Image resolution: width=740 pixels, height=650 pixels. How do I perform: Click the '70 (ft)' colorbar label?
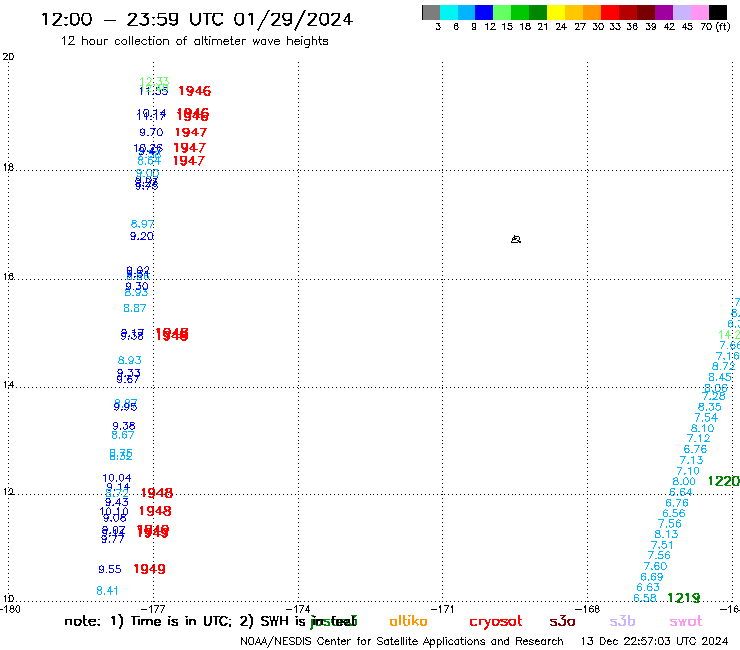coord(715,26)
